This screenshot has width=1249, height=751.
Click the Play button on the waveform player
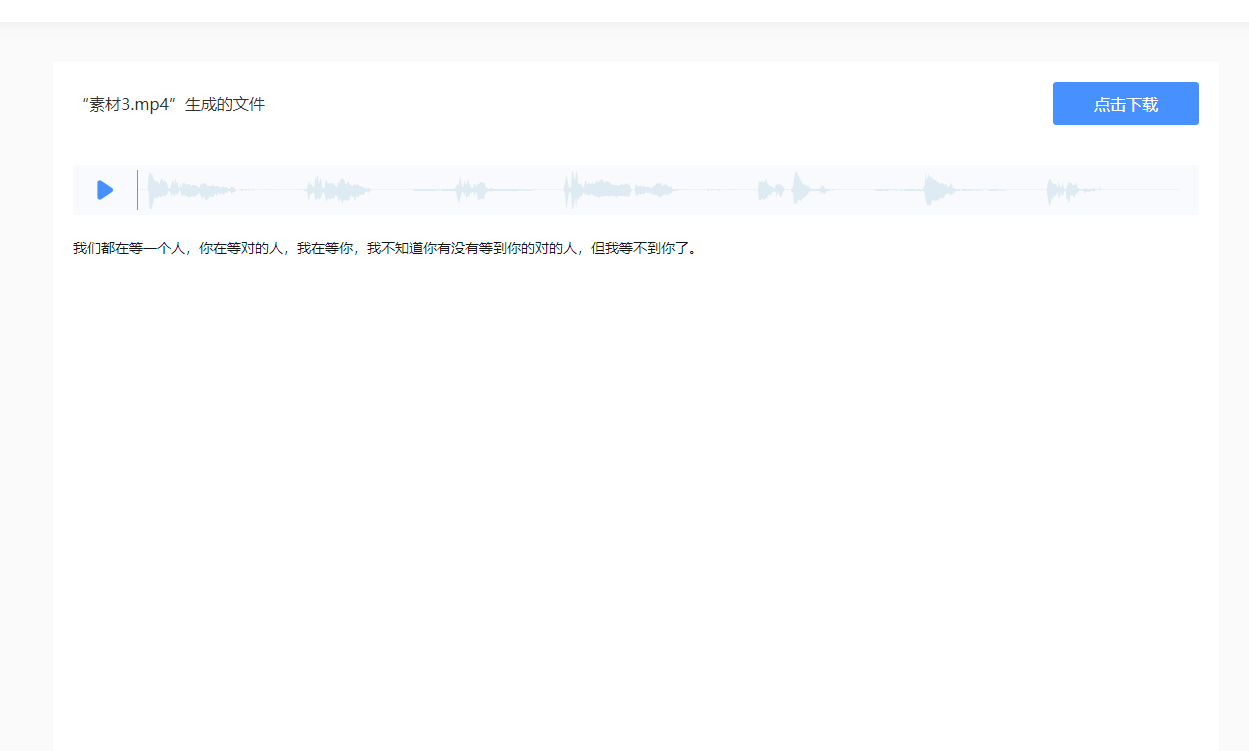(103, 189)
